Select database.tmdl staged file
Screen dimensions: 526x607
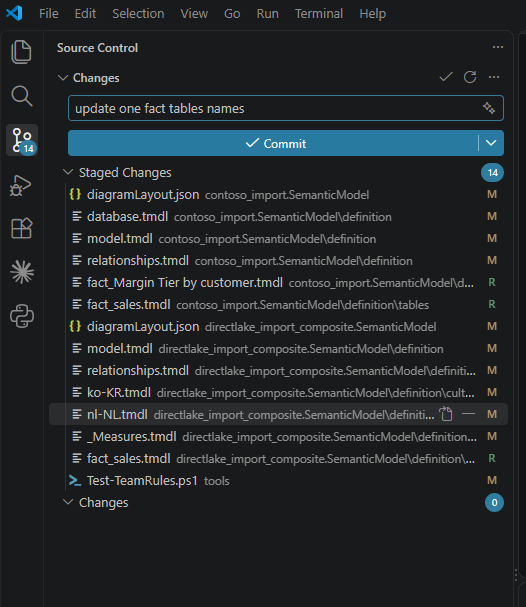pyautogui.click(x=278, y=216)
